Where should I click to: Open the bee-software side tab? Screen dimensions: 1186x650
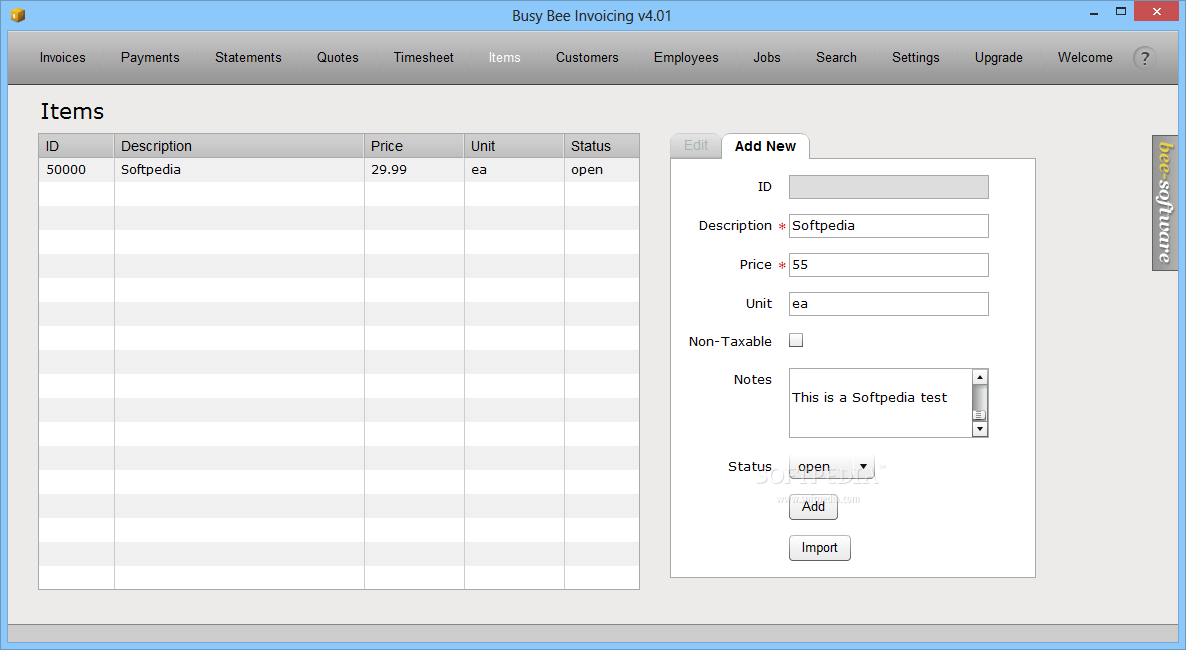point(1165,202)
